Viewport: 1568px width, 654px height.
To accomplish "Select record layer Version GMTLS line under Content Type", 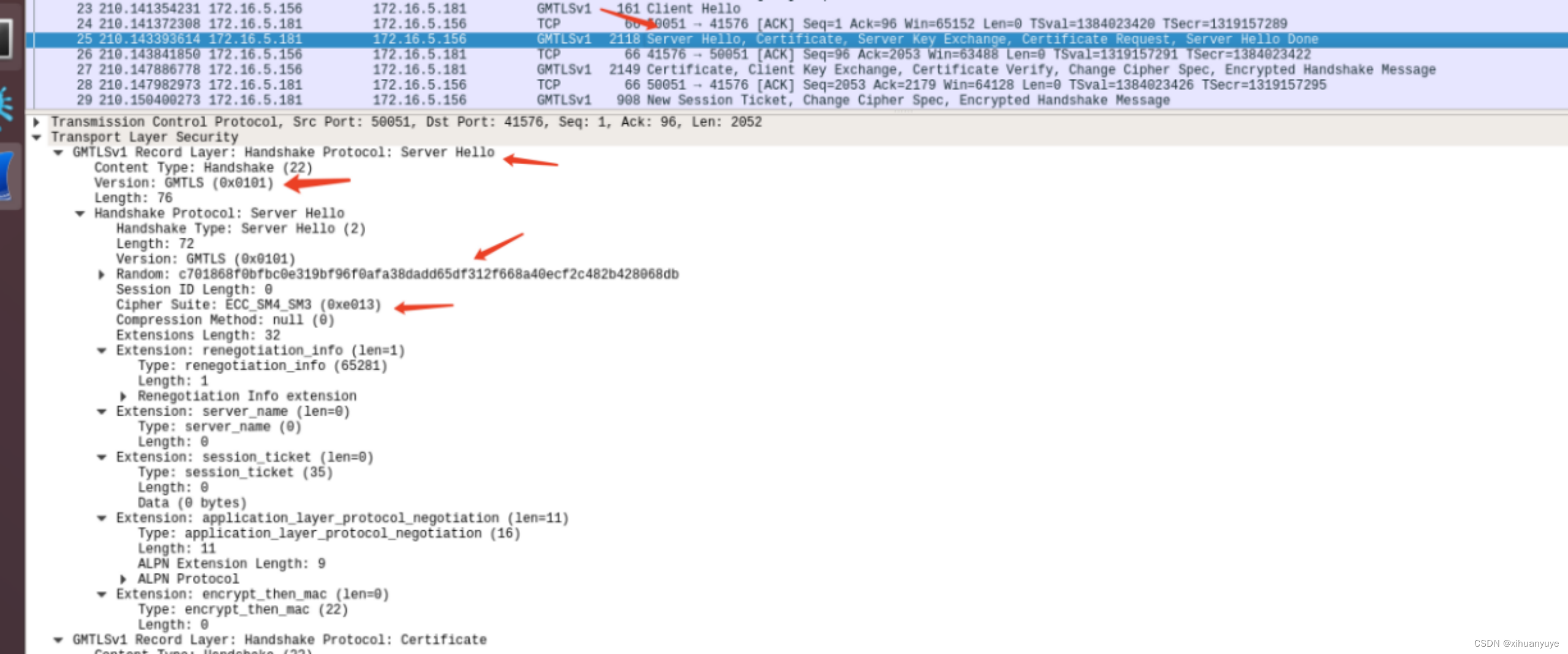I will tap(184, 183).
